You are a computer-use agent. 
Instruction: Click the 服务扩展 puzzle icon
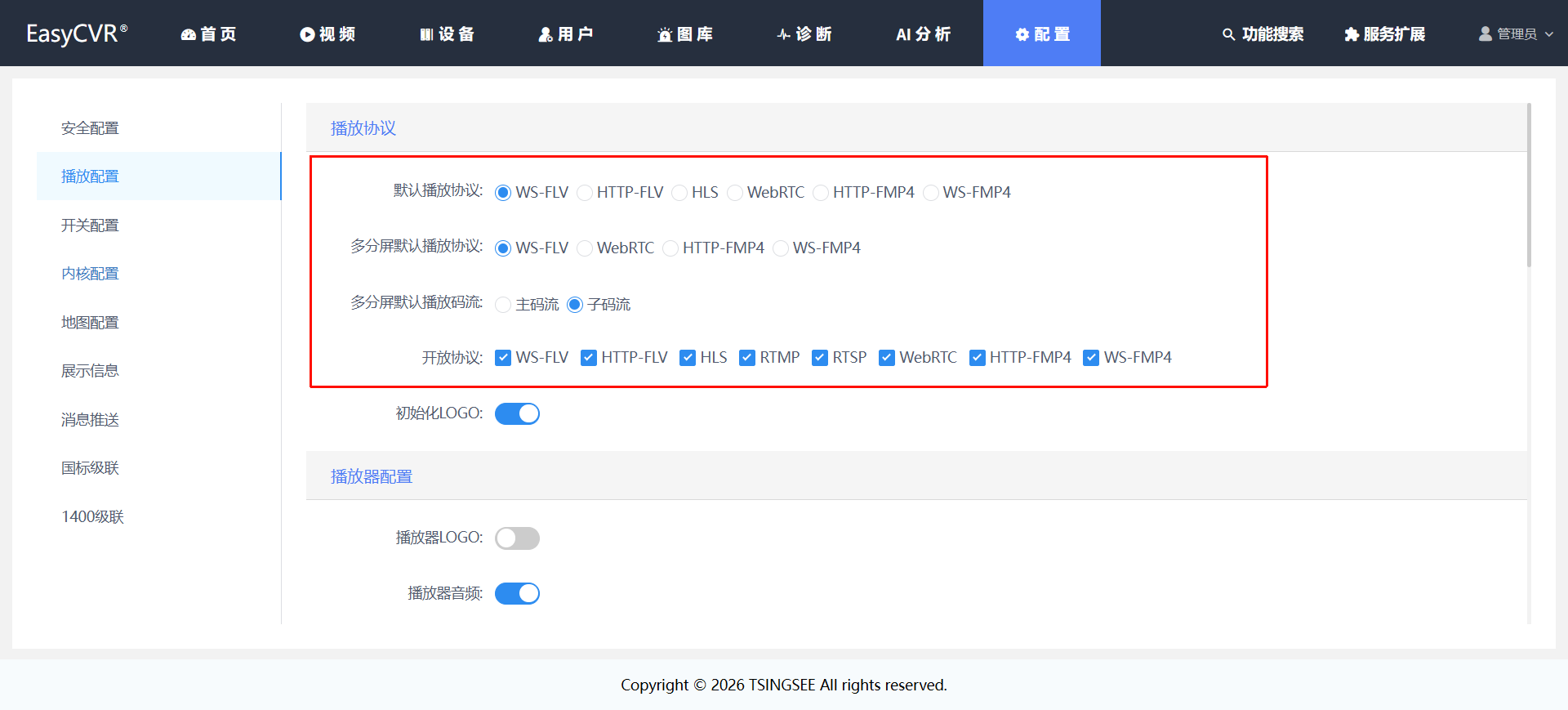click(1352, 34)
